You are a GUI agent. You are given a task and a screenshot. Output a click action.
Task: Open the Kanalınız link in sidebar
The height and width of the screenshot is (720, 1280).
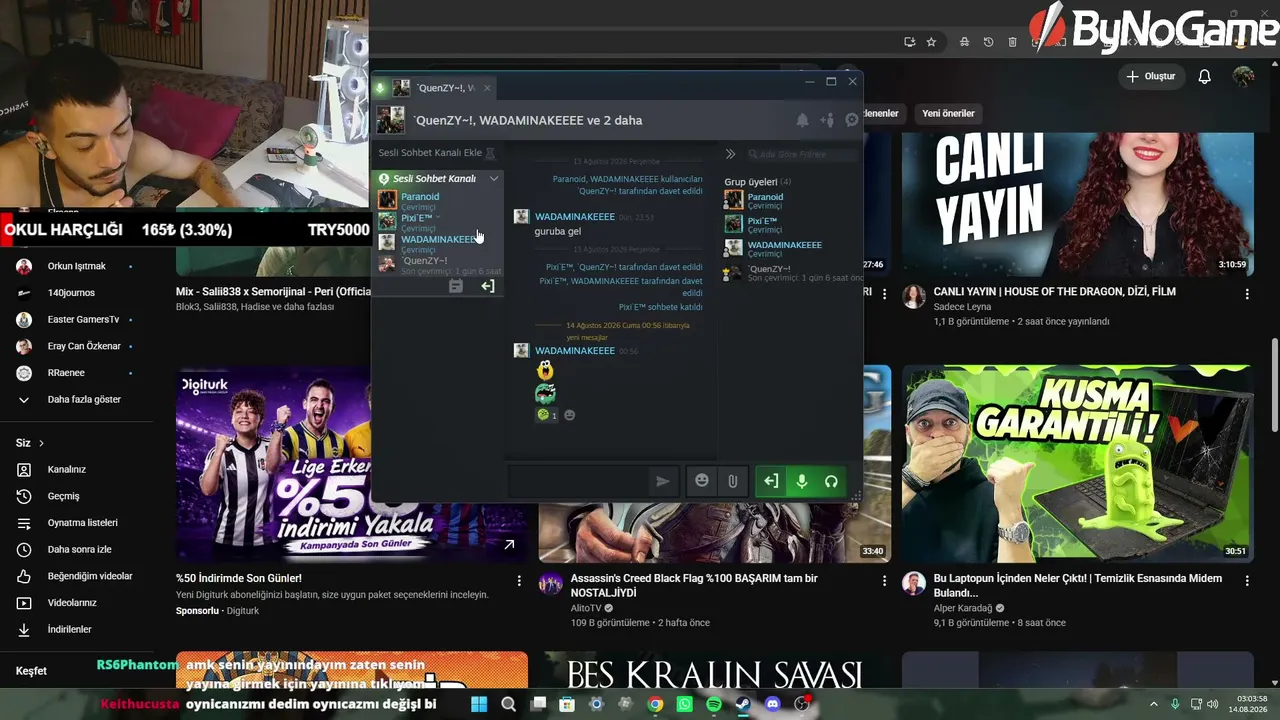tap(68, 469)
